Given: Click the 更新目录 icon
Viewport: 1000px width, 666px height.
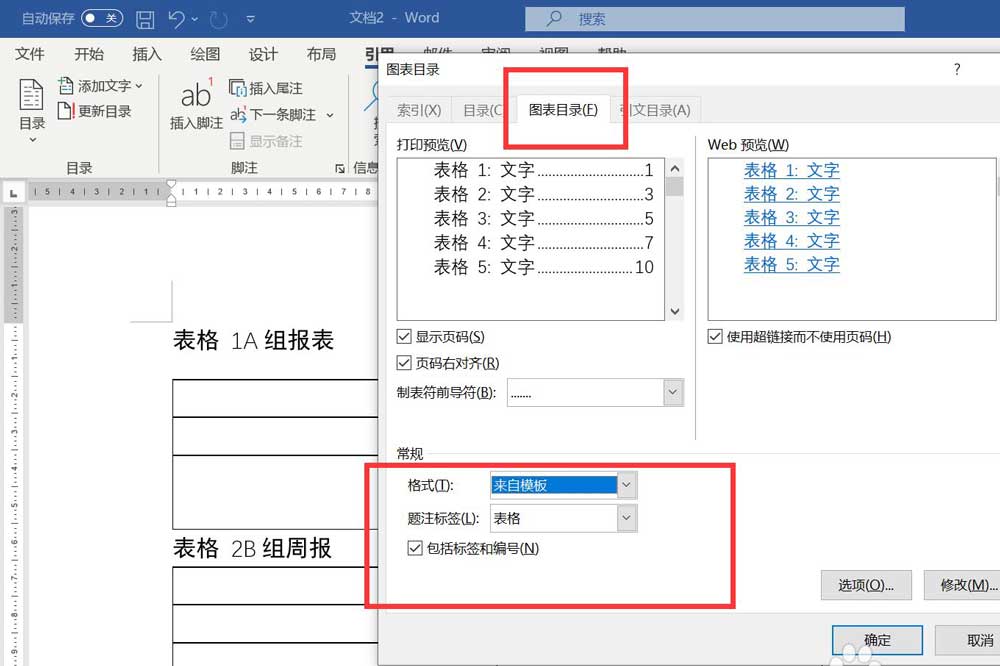Looking at the screenshot, I should (66, 111).
